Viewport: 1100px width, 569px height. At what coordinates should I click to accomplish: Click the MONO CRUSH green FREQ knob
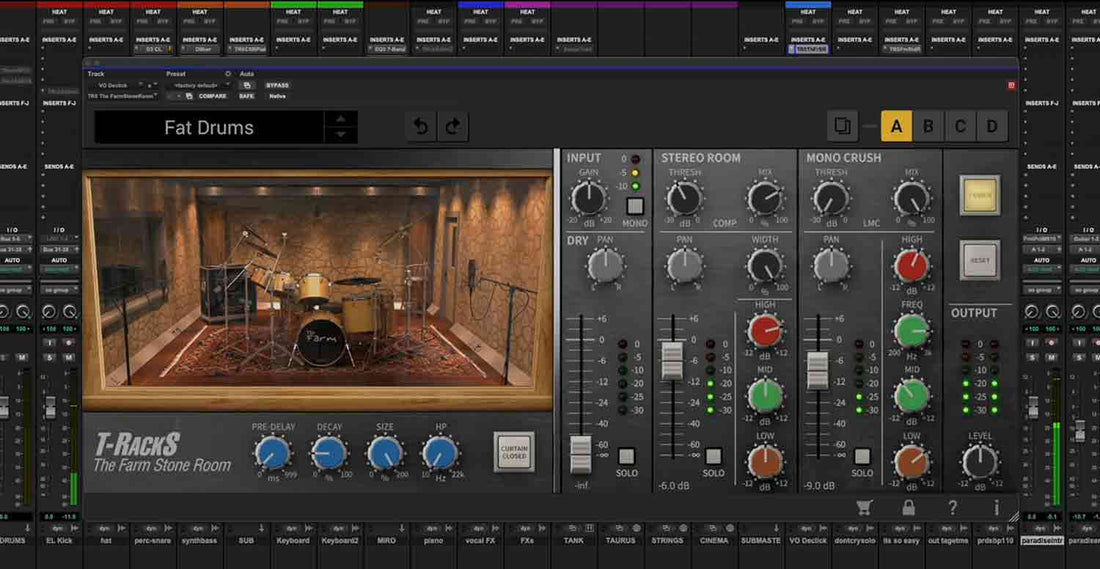tap(911, 330)
